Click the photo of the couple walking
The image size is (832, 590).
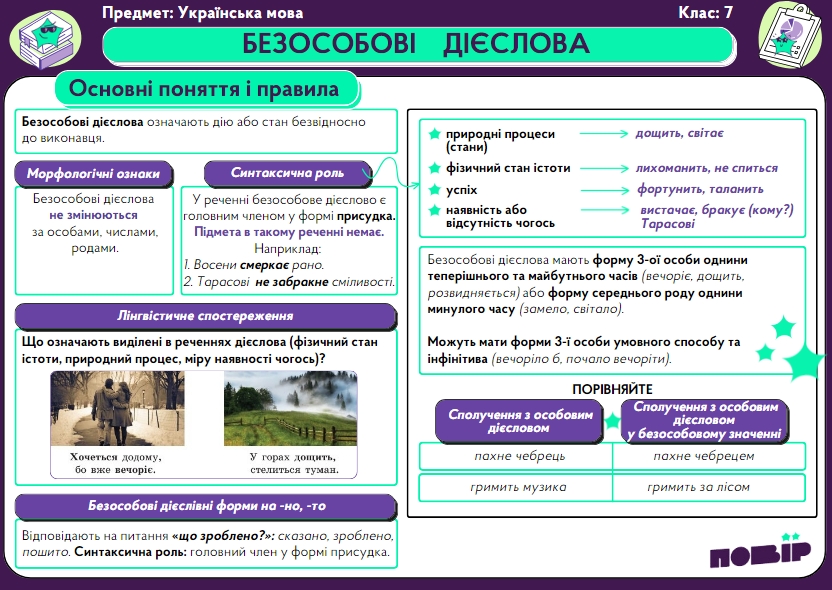117,409
